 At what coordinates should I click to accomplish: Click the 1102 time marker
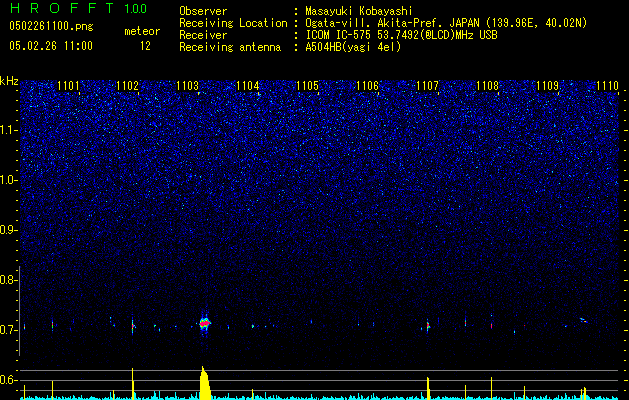pyautogui.click(x=128, y=86)
